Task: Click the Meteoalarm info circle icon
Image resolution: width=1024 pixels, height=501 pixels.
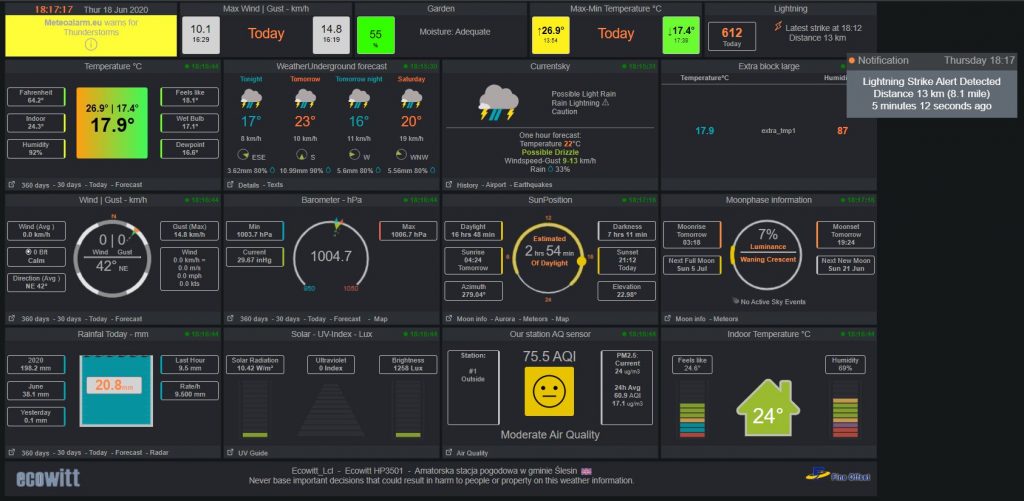Action: click(x=90, y=44)
